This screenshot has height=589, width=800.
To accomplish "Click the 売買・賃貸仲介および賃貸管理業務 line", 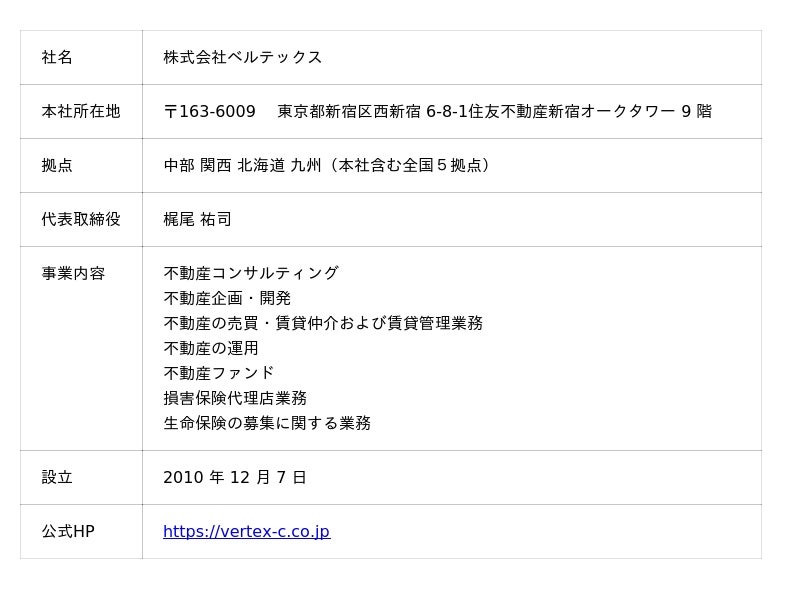I will click(323, 324).
